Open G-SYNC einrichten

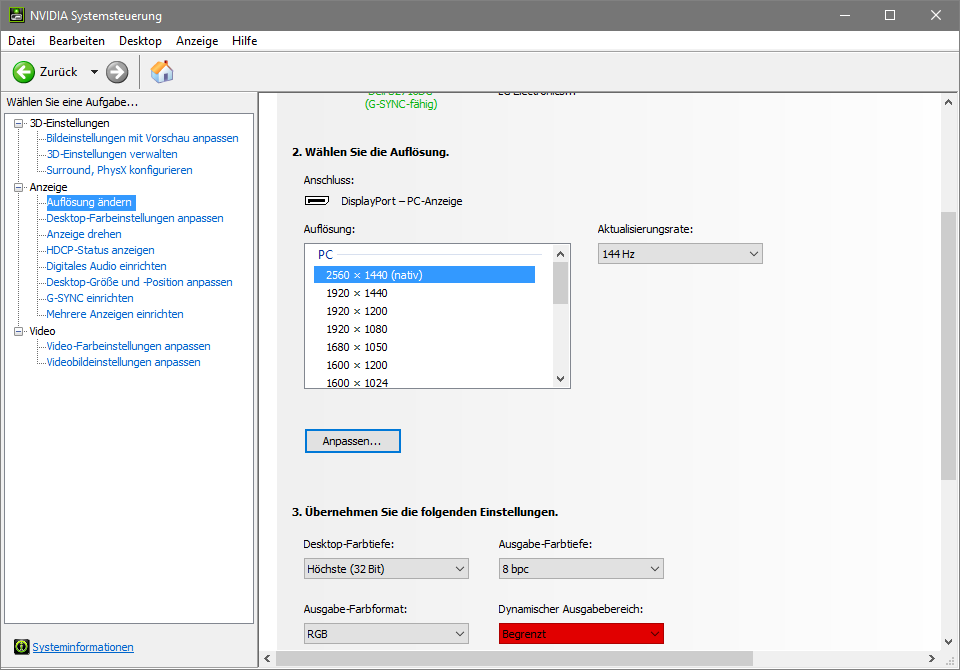click(x=90, y=298)
